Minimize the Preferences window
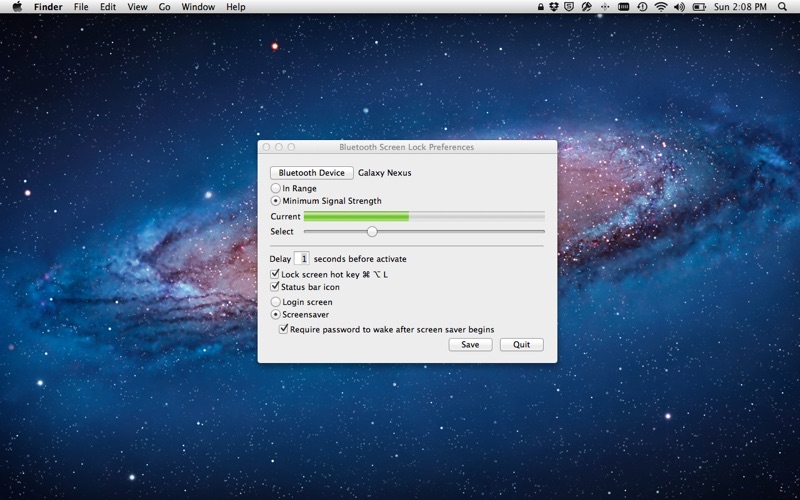The width and height of the screenshot is (800, 500). [x=279, y=147]
